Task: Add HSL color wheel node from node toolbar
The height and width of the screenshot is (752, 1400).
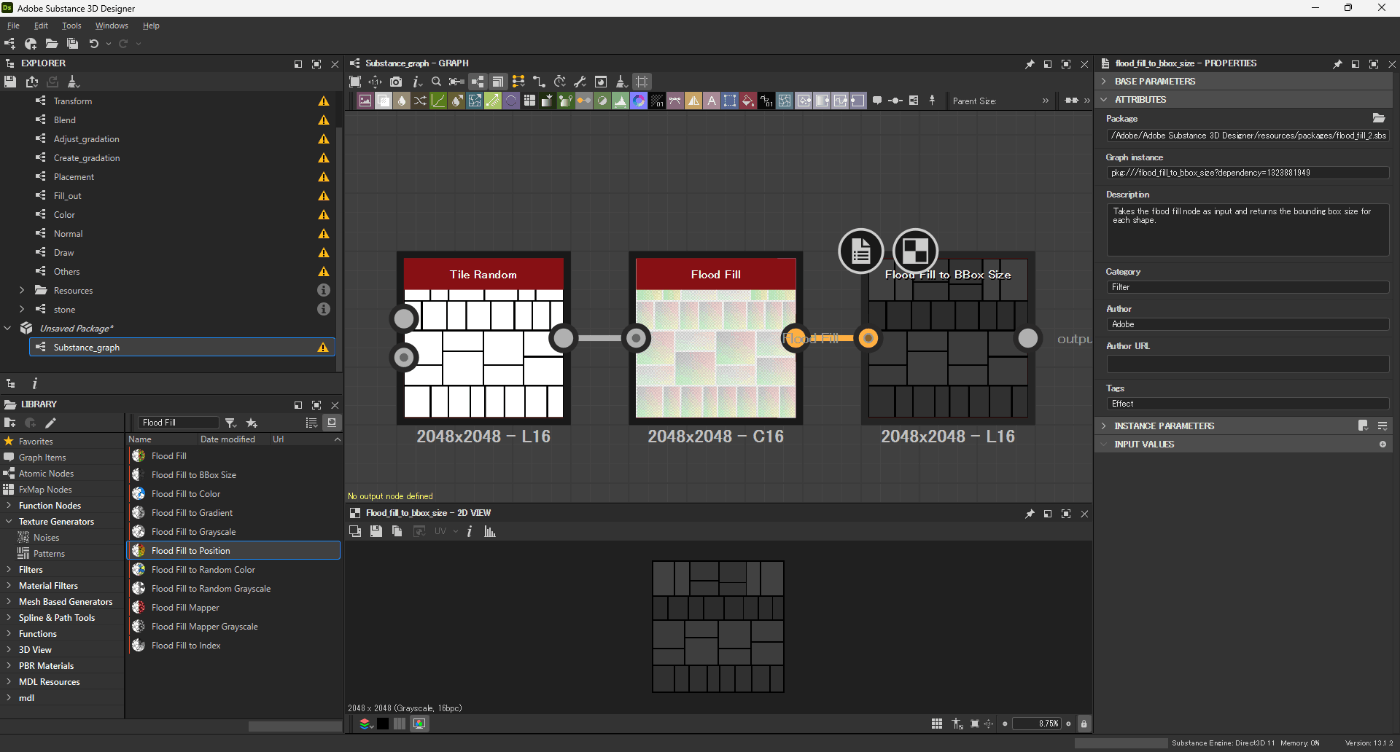Action: pos(639,101)
